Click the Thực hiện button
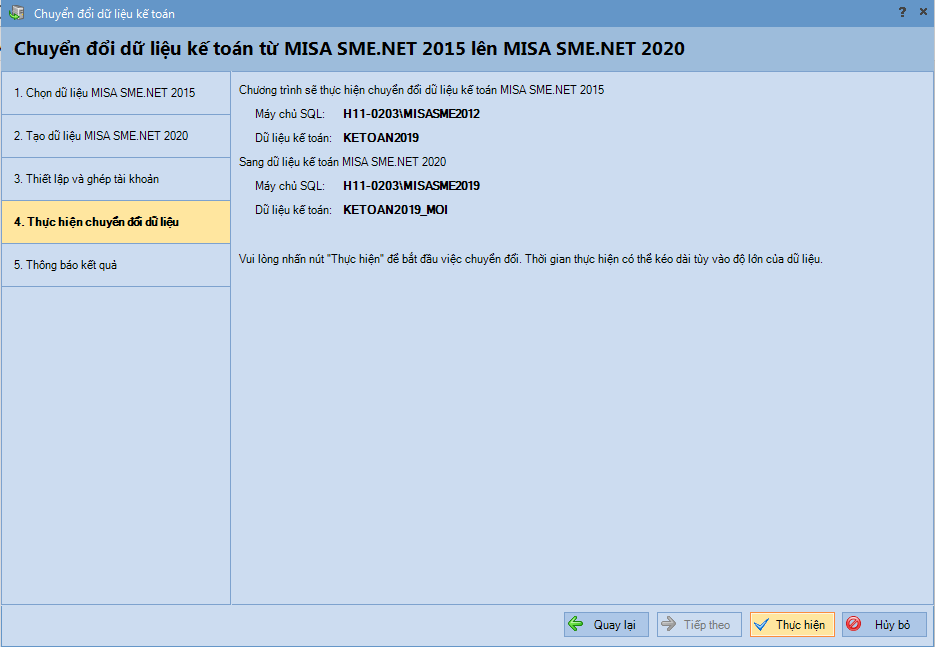935x647 pixels. [792, 624]
